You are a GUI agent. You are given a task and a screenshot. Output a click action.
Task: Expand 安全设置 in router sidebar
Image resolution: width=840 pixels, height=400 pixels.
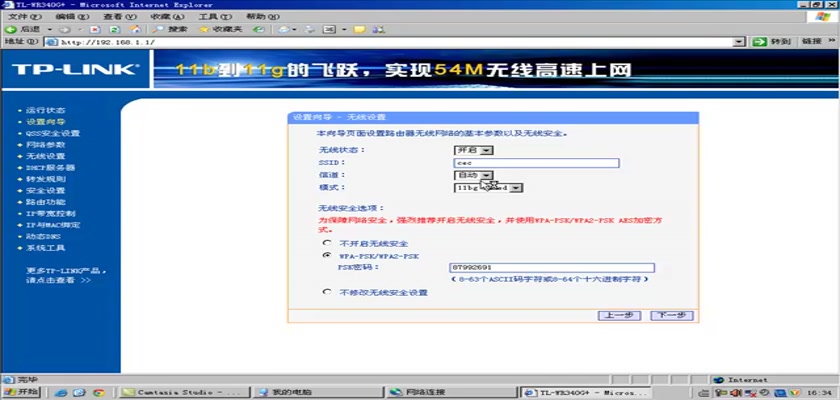(x=46, y=191)
